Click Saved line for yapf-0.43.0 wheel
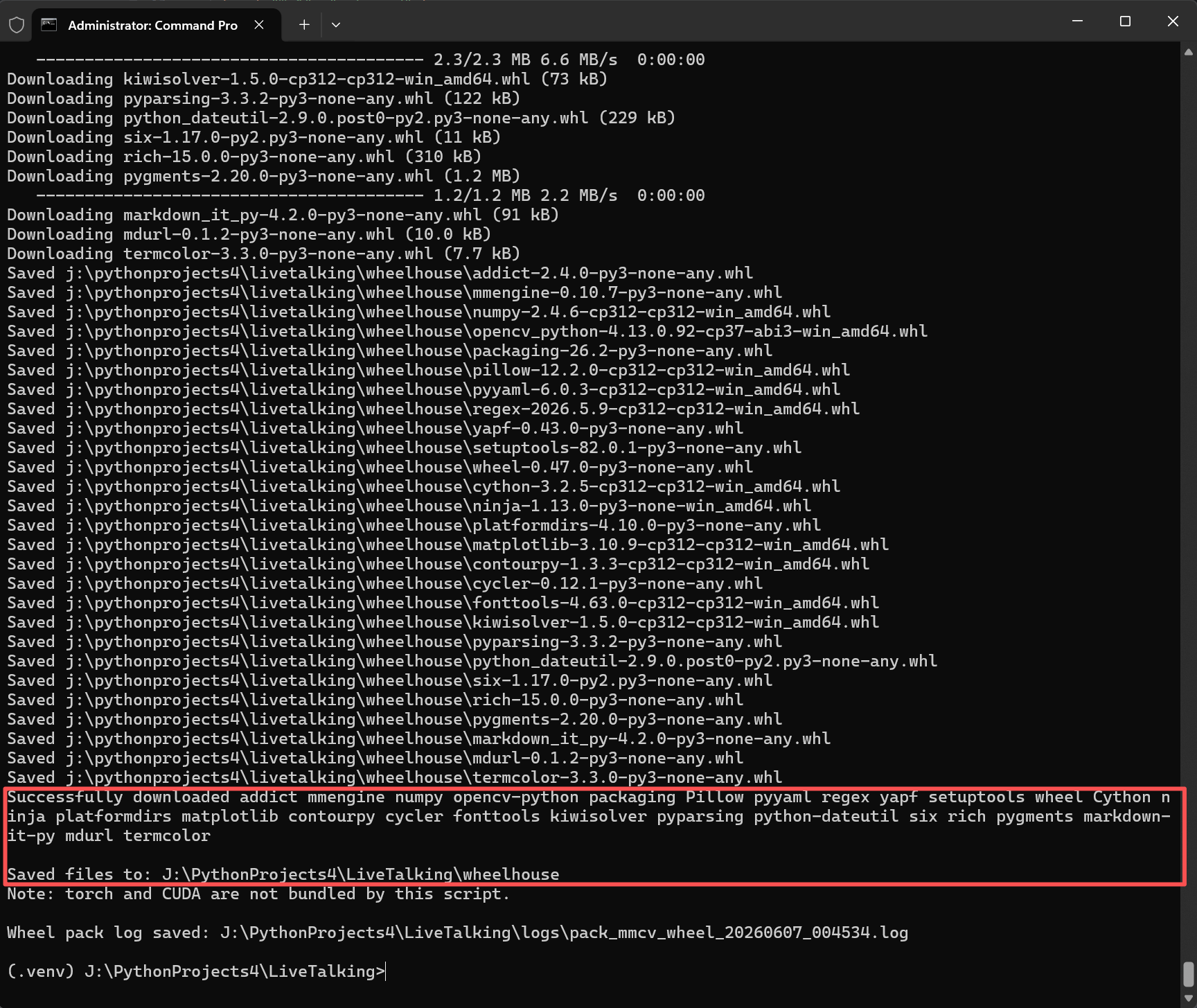 pyautogui.click(x=375, y=428)
